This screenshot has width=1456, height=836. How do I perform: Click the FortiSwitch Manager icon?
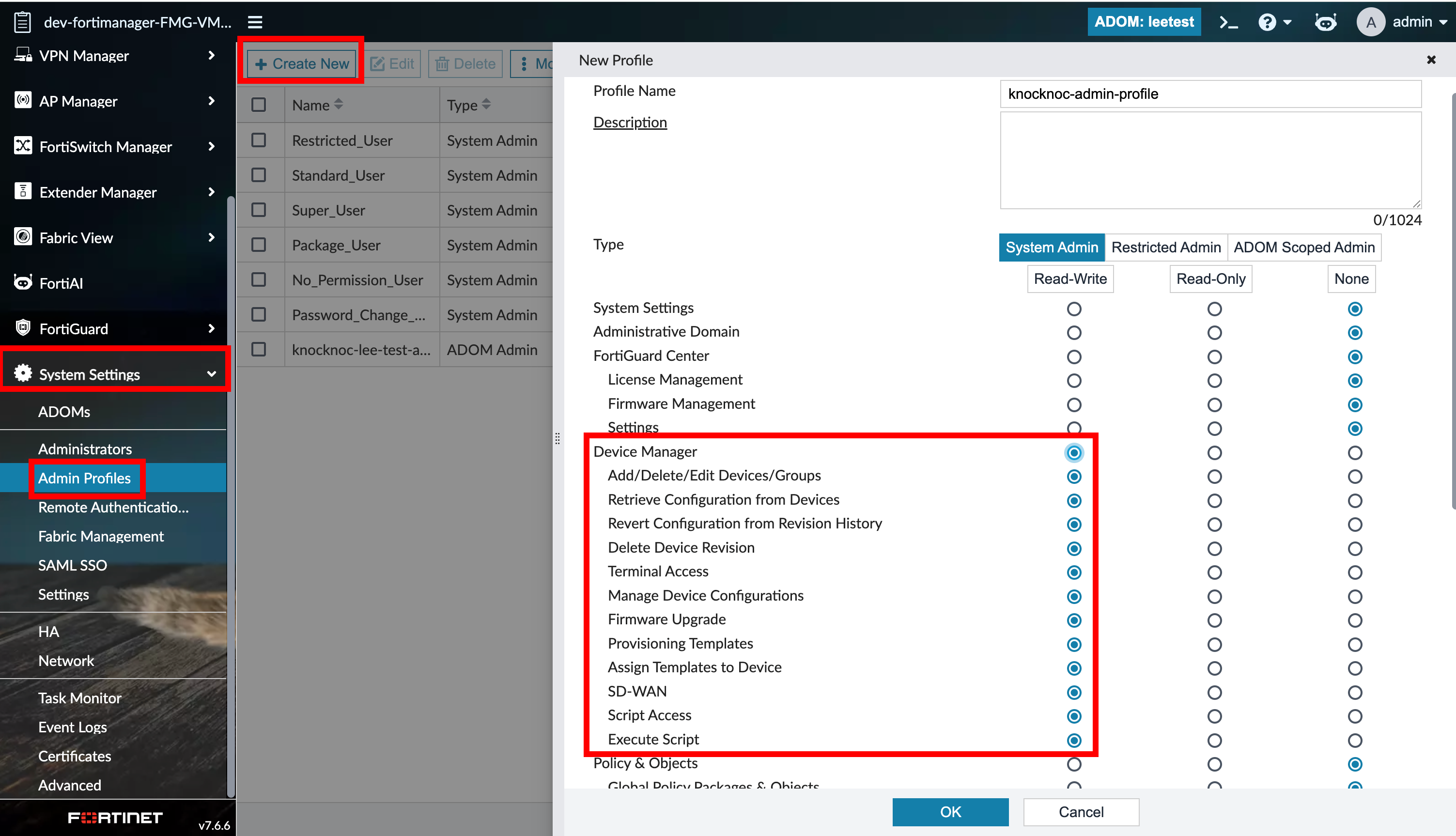pos(22,146)
